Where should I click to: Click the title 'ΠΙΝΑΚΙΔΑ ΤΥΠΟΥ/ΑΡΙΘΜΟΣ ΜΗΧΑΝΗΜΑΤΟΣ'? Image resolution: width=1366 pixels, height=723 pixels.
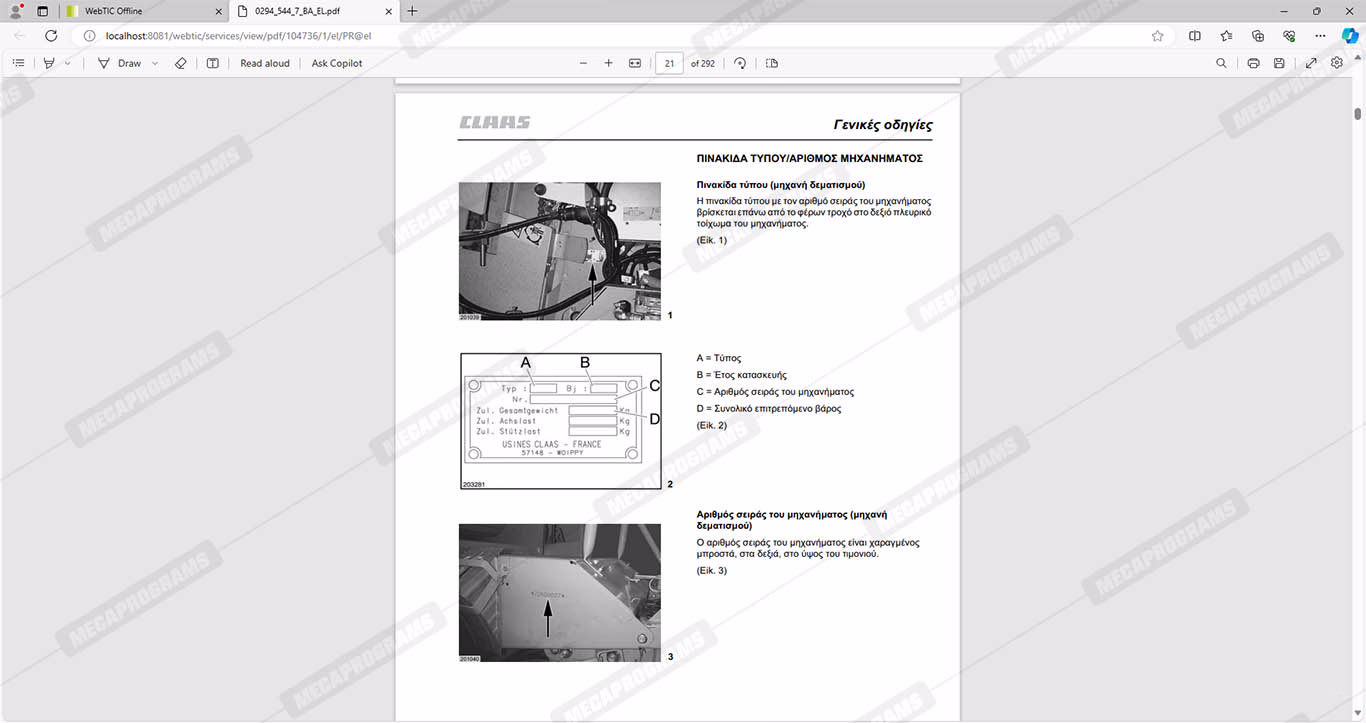(809, 159)
